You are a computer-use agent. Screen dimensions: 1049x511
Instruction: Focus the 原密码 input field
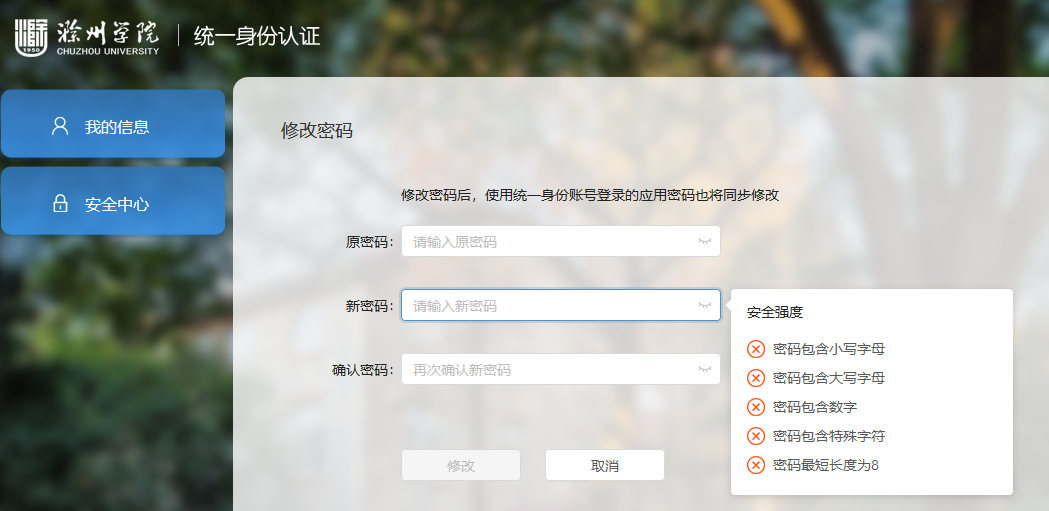click(x=561, y=241)
